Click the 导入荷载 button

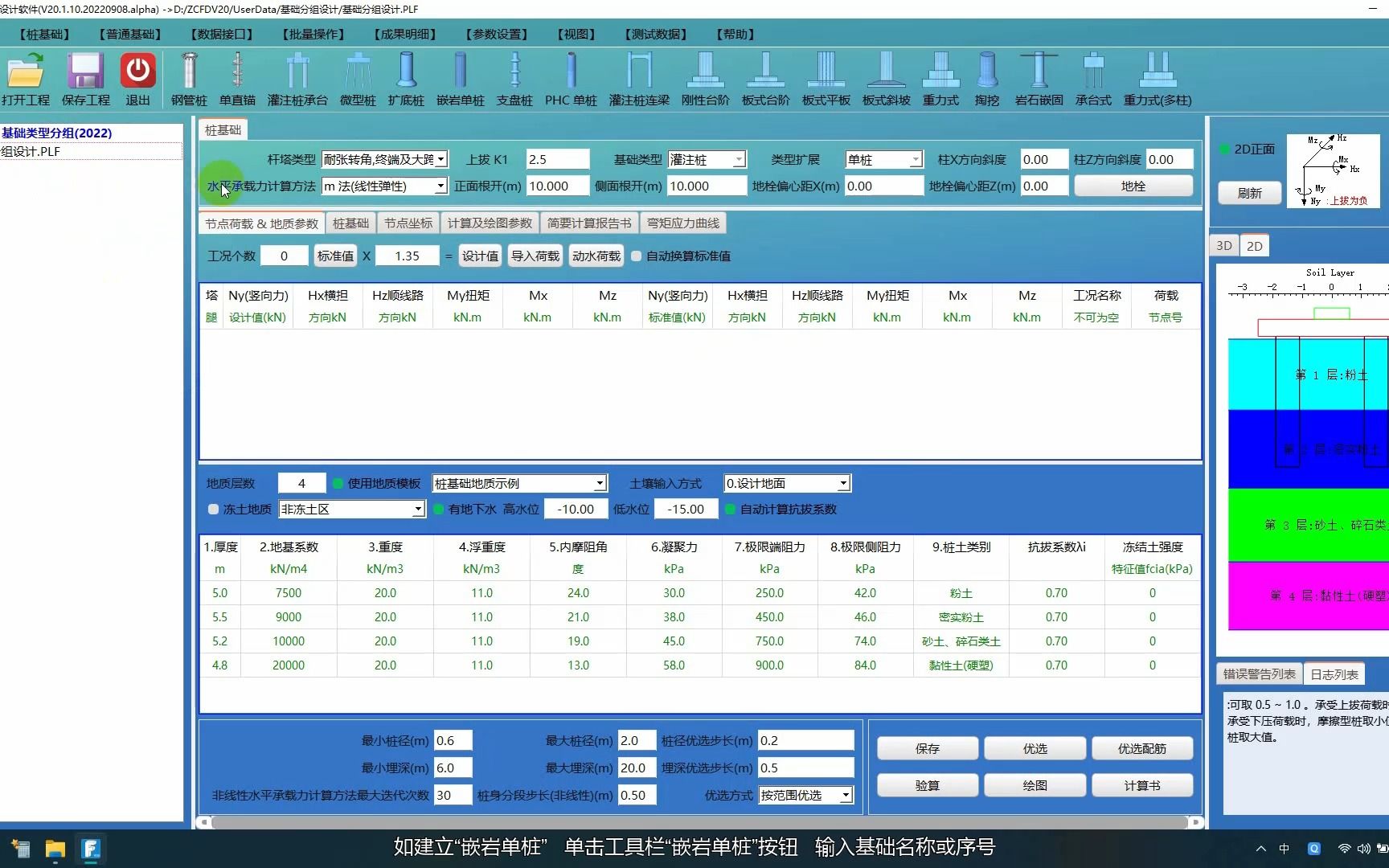pos(535,256)
